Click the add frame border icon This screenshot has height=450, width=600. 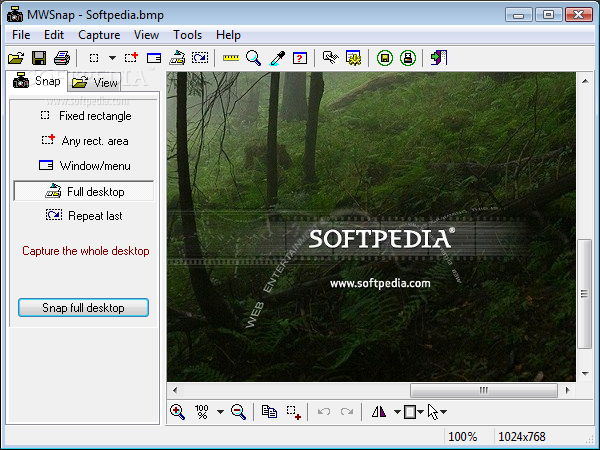410,412
